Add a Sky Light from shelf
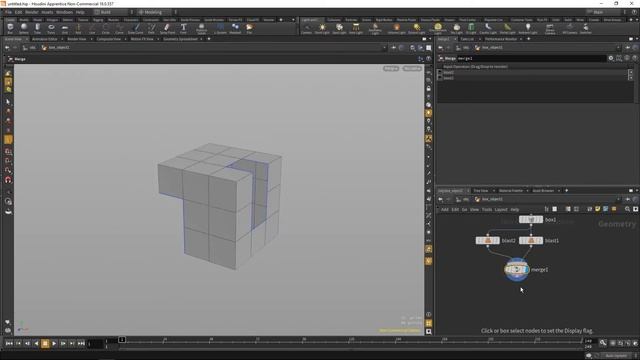Screen dimensions: 640x360 (x=457, y=29)
